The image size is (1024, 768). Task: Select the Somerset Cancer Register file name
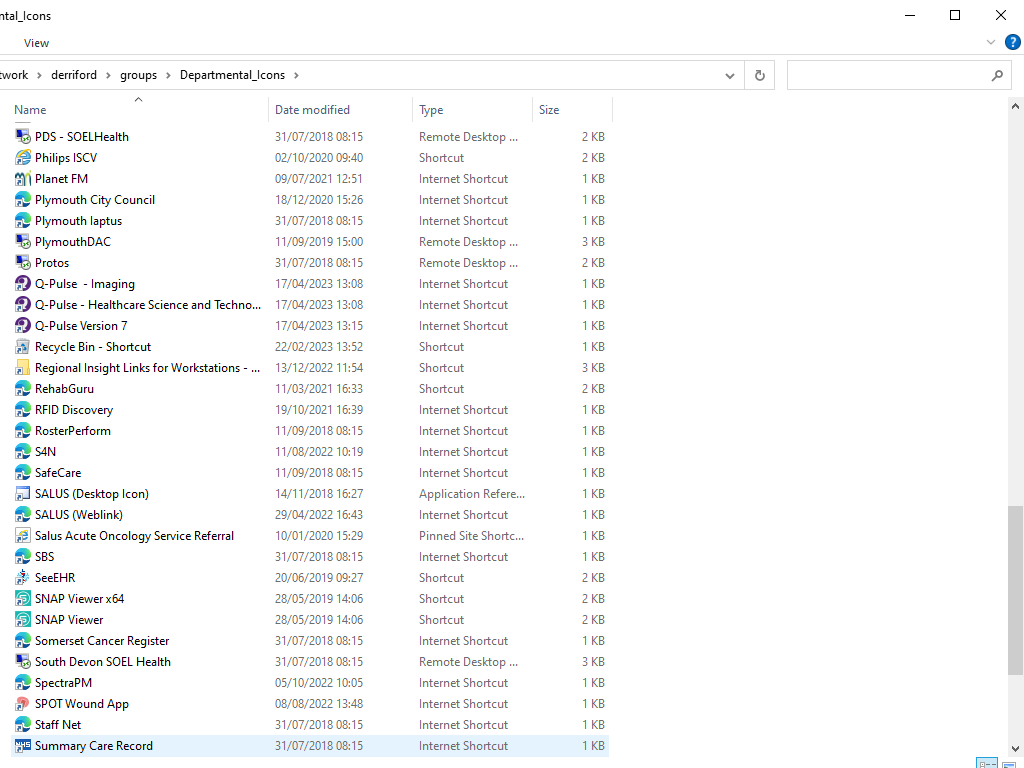tap(102, 641)
